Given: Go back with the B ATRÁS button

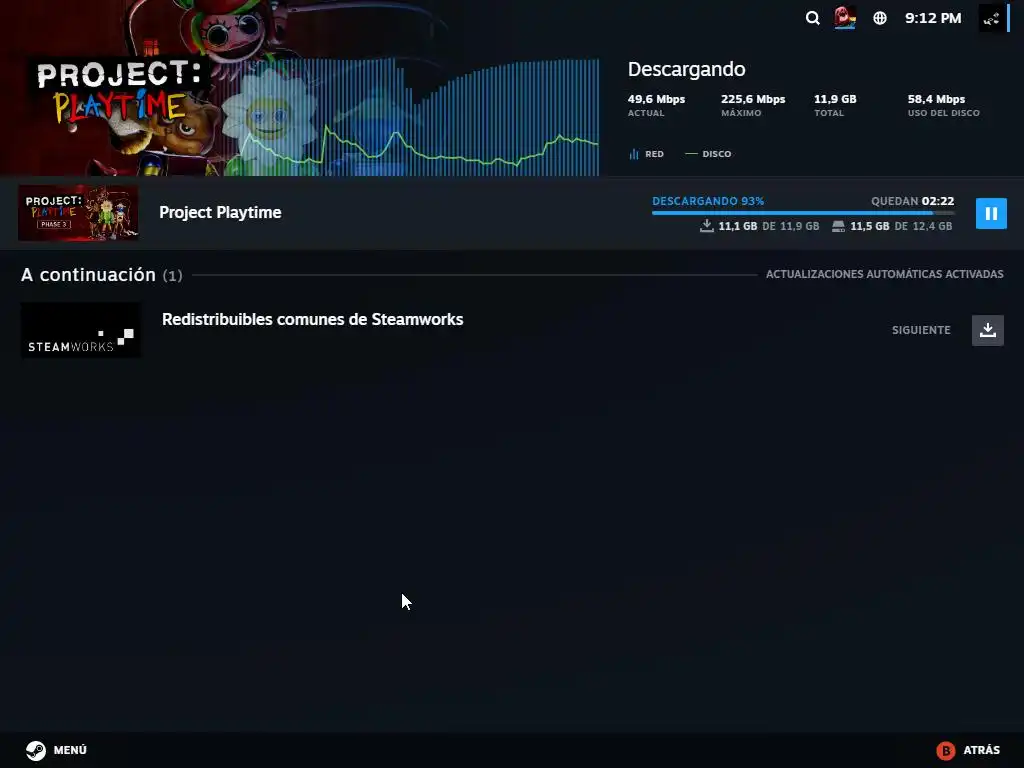Looking at the screenshot, I should pyautogui.click(x=968, y=750).
